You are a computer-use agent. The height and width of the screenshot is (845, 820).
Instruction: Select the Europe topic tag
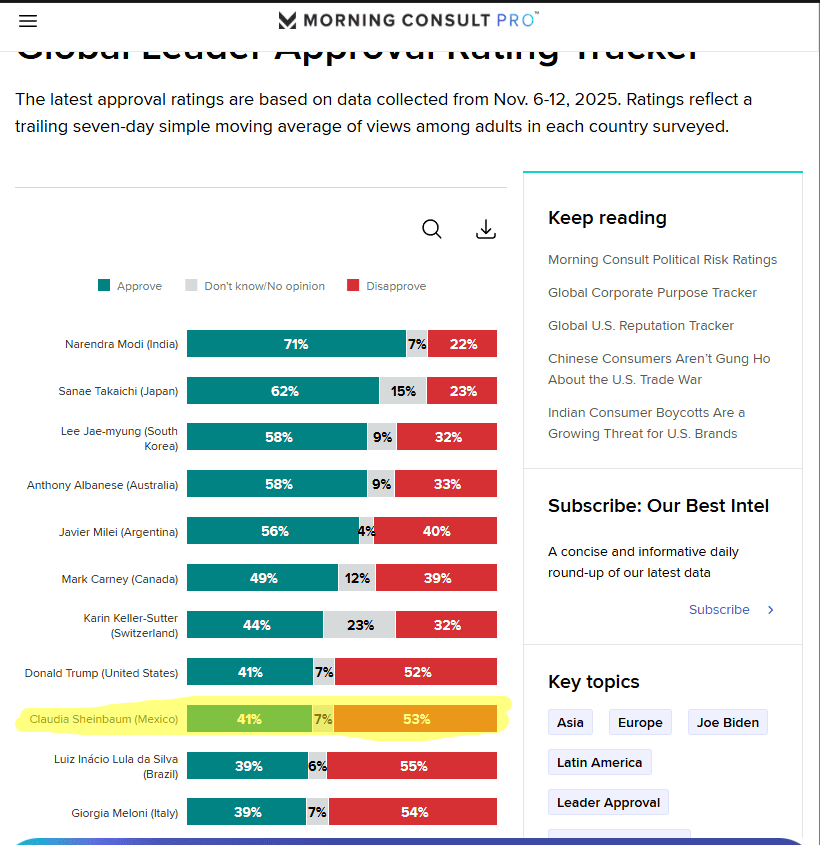click(640, 723)
